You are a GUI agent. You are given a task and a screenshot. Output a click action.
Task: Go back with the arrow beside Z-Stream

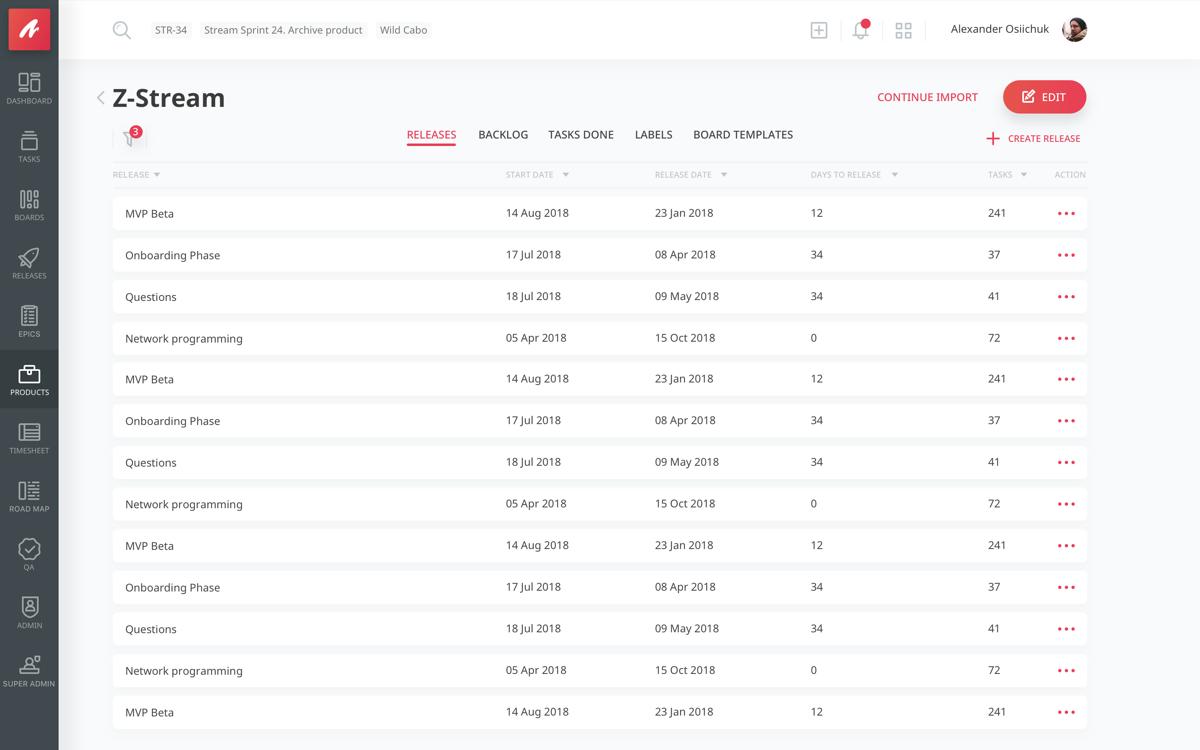tap(101, 97)
